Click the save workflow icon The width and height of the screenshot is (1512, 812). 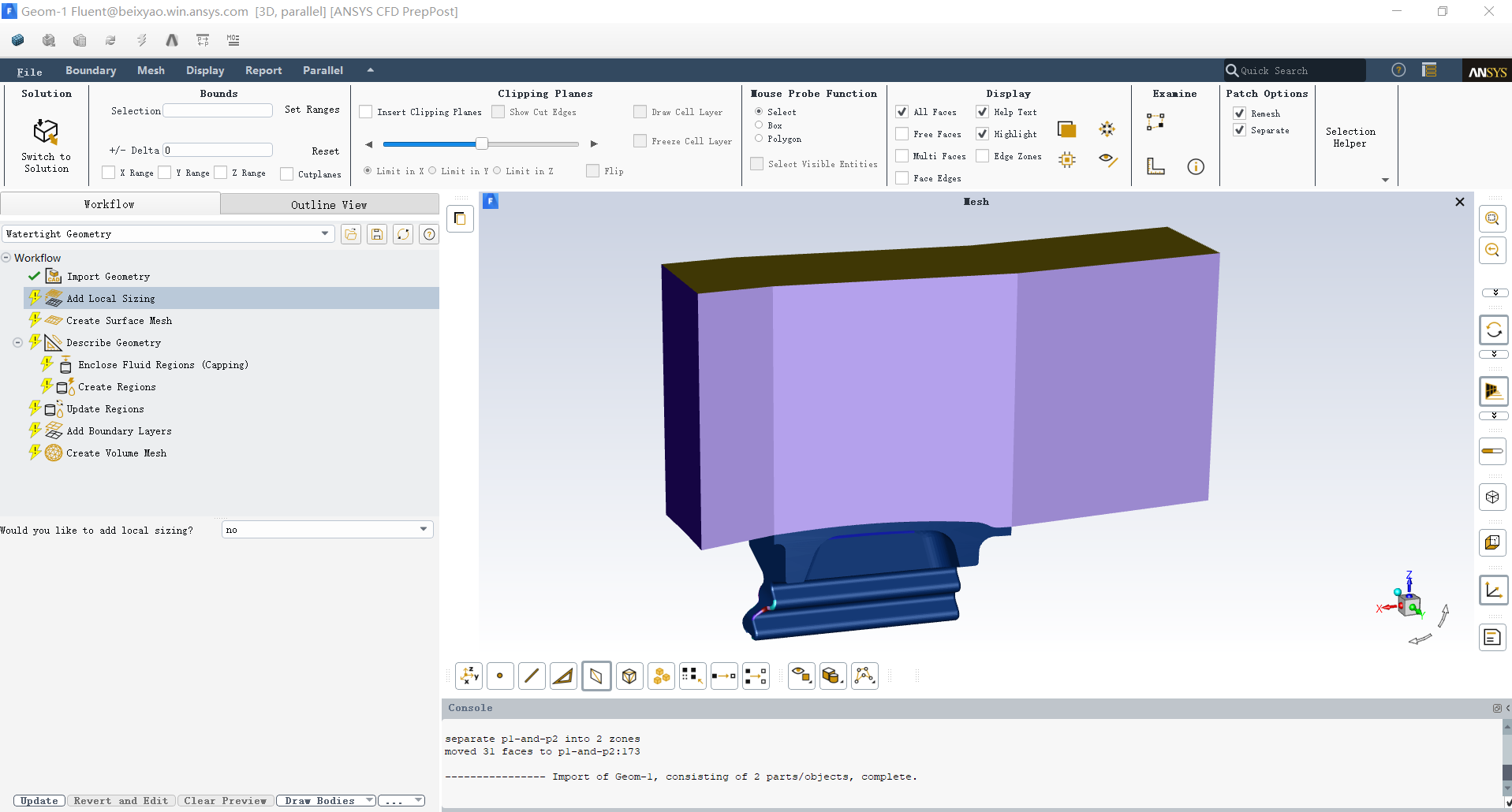377,234
